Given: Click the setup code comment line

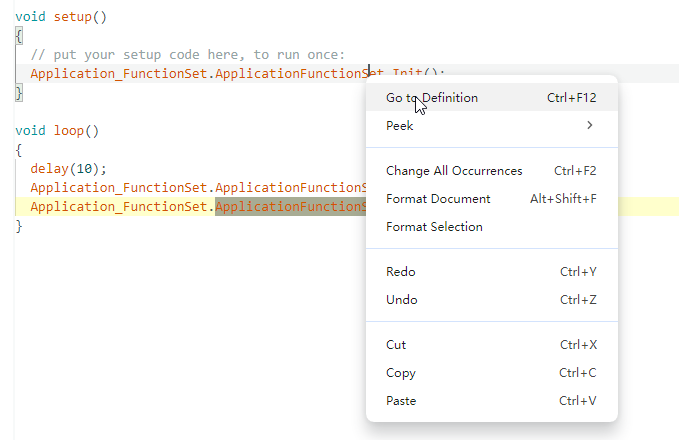Looking at the screenshot, I should coord(188,55).
